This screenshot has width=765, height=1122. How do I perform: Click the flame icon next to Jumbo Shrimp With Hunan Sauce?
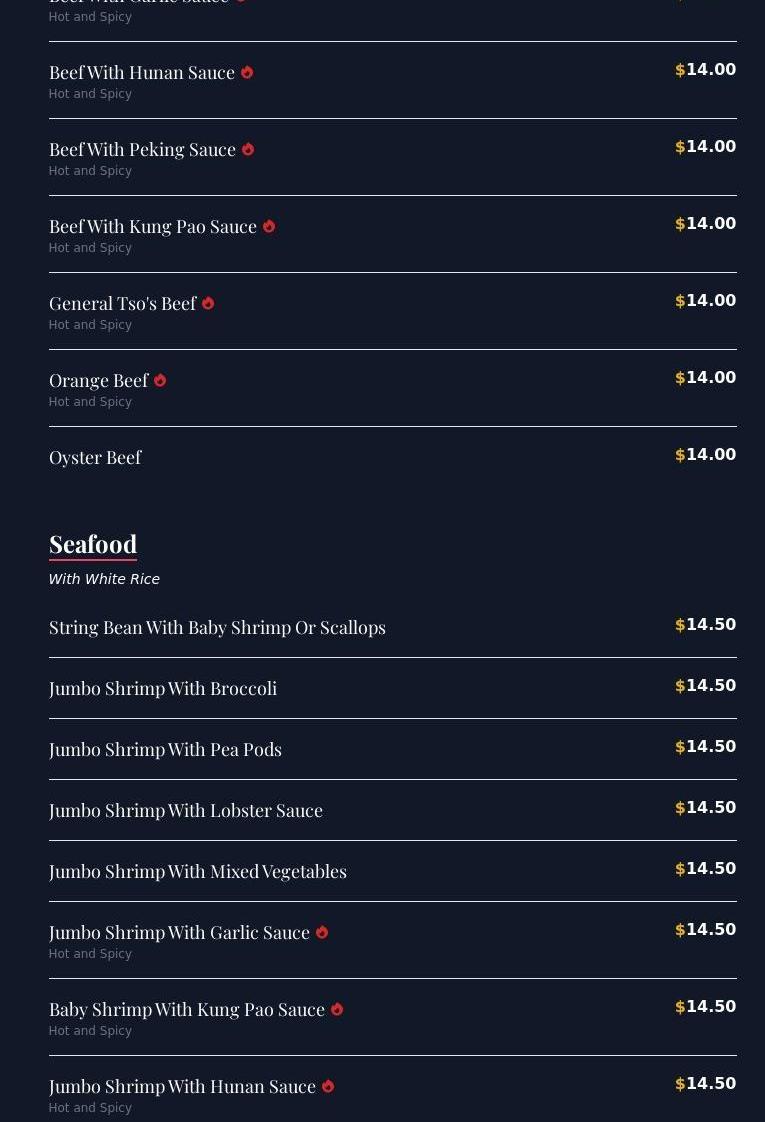(x=328, y=1087)
